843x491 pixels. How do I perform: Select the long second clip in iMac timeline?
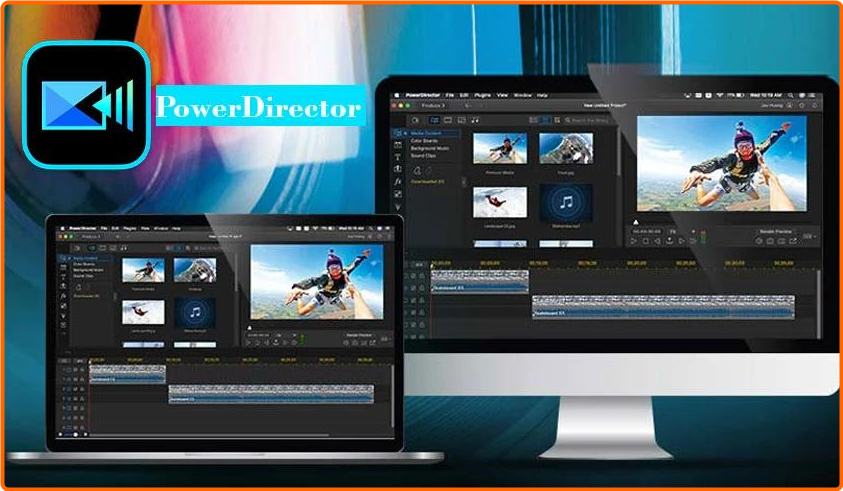pyautogui.click(x=663, y=307)
